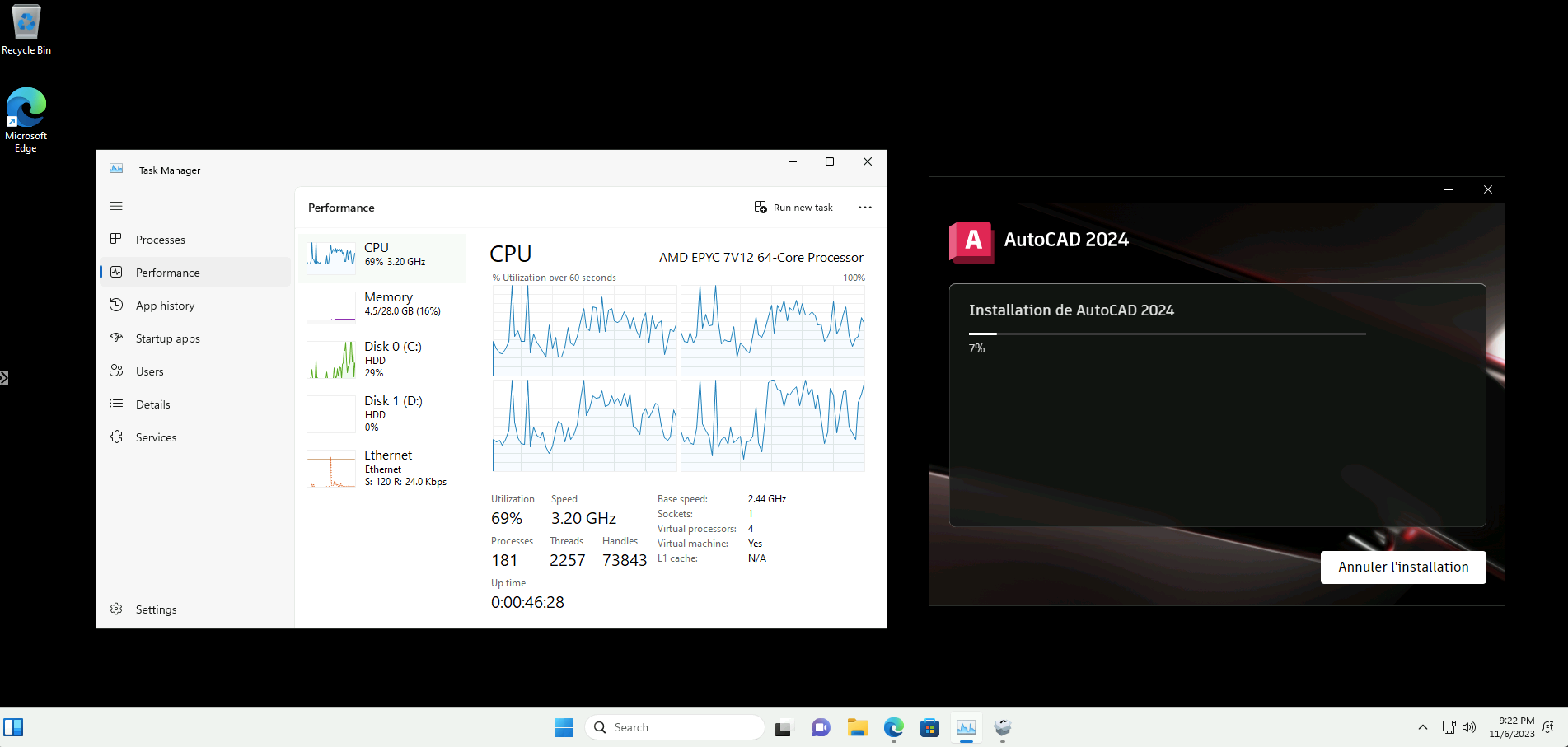Open the three-dot more options menu
The width and height of the screenshot is (1568, 747).
865,208
